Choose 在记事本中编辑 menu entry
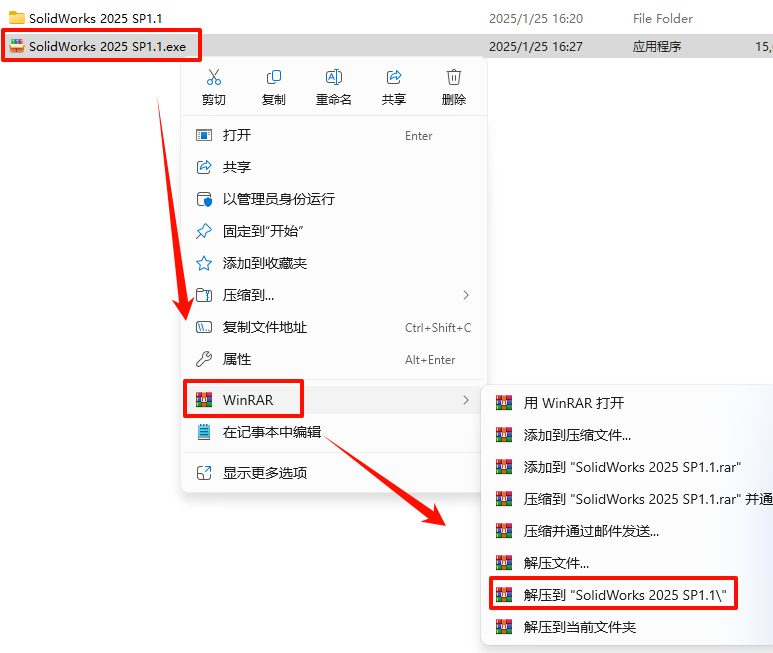Screen dimensions: 773x653 [x=334, y=432]
